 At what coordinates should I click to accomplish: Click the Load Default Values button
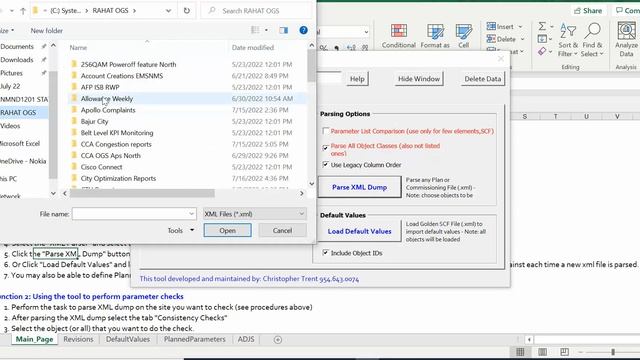click(359, 231)
